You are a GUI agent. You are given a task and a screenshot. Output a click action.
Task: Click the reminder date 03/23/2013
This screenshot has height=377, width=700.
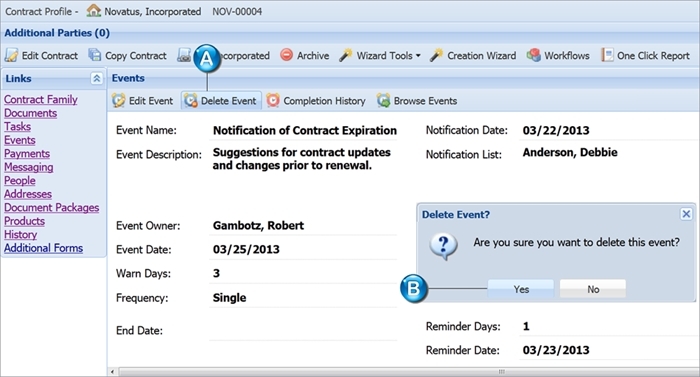click(x=556, y=350)
